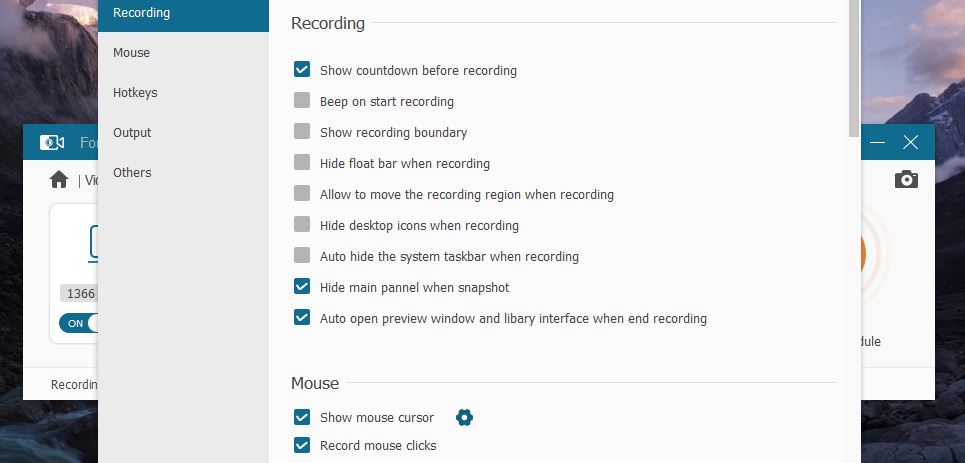Go to Hotkeys settings

135,93
